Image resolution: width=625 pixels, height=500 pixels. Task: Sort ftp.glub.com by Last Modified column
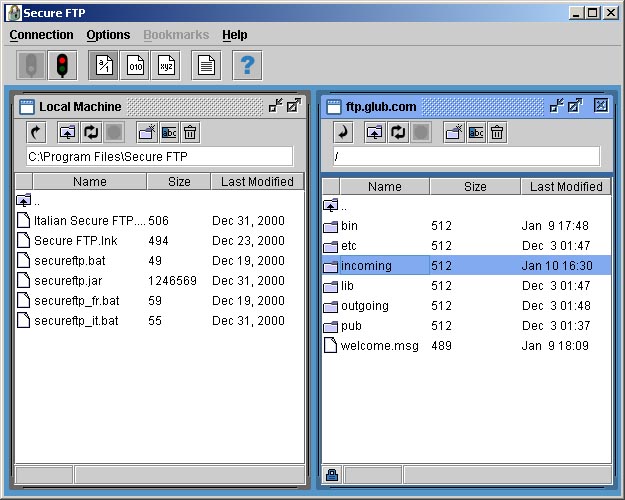point(566,187)
